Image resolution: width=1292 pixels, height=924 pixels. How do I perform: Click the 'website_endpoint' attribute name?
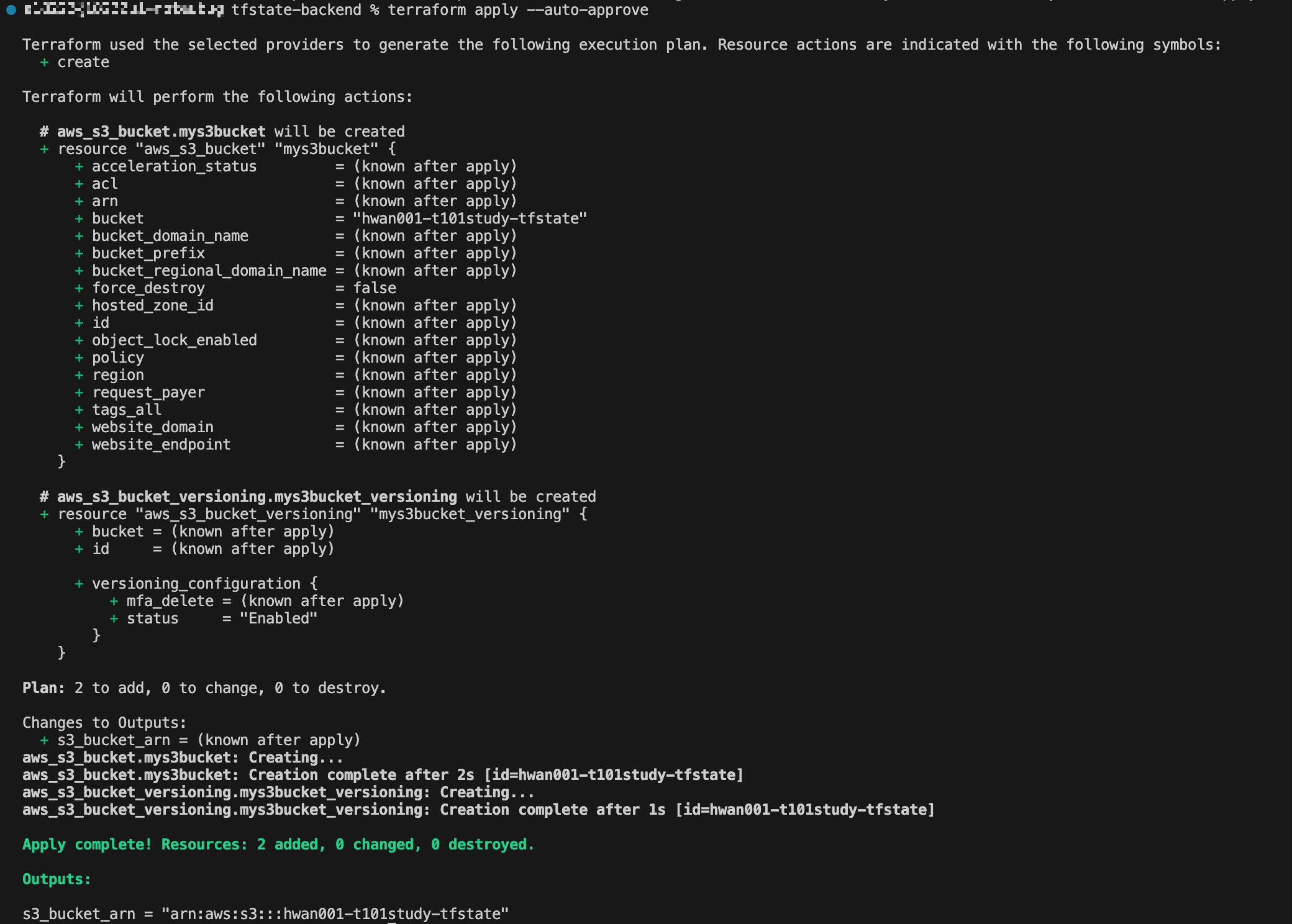pyautogui.click(x=161, y=445)
